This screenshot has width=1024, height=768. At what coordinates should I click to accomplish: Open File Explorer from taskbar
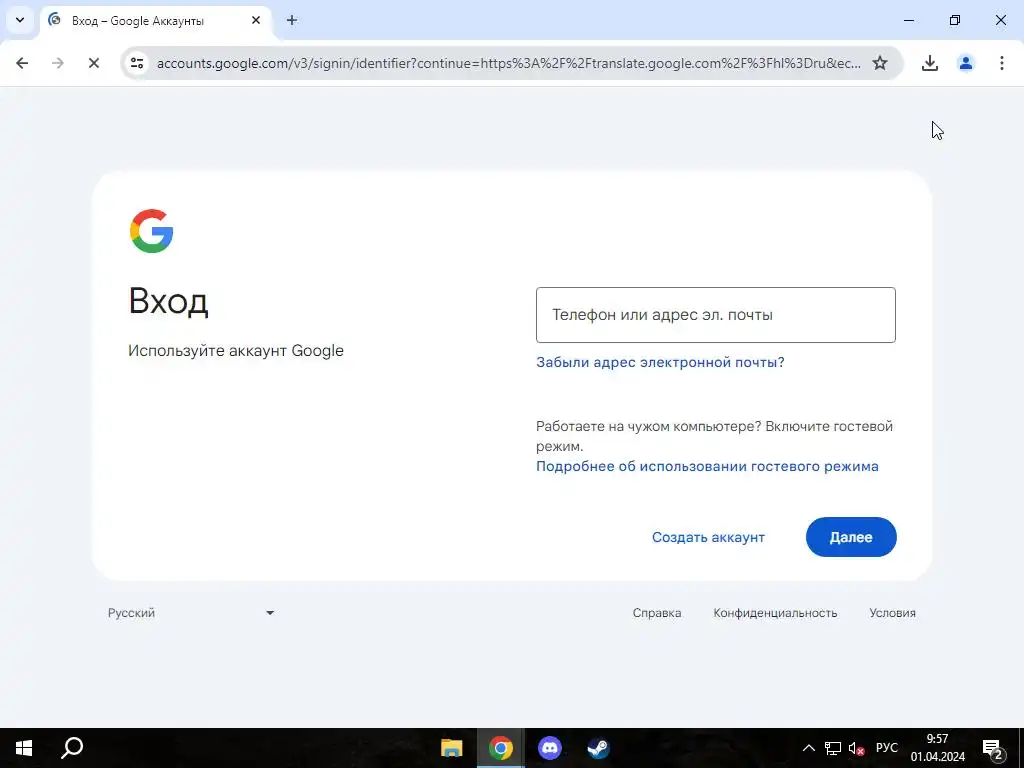[x=451, y=748]
